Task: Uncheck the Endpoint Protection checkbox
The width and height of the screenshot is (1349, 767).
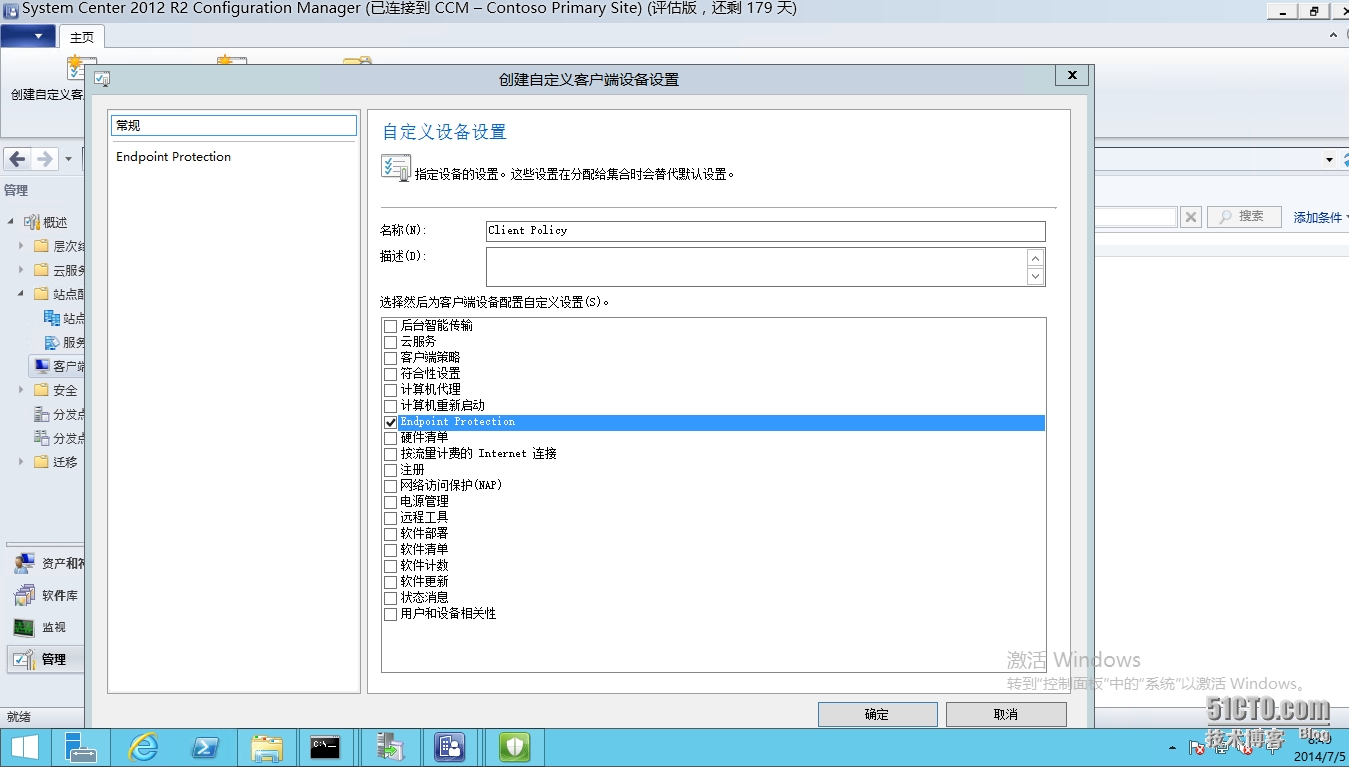Action: pyautogui.click(x=391, y=422)
